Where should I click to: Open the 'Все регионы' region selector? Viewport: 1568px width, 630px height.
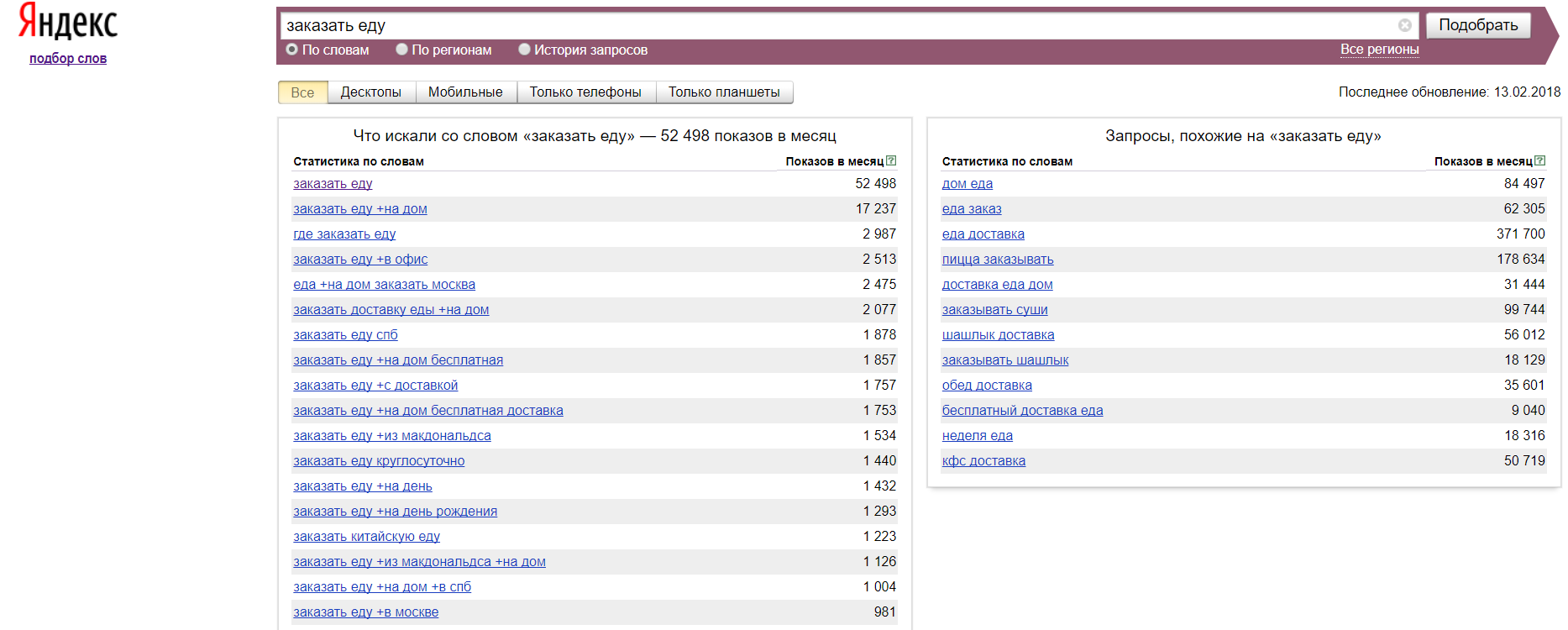click(x=1379, y=49)
